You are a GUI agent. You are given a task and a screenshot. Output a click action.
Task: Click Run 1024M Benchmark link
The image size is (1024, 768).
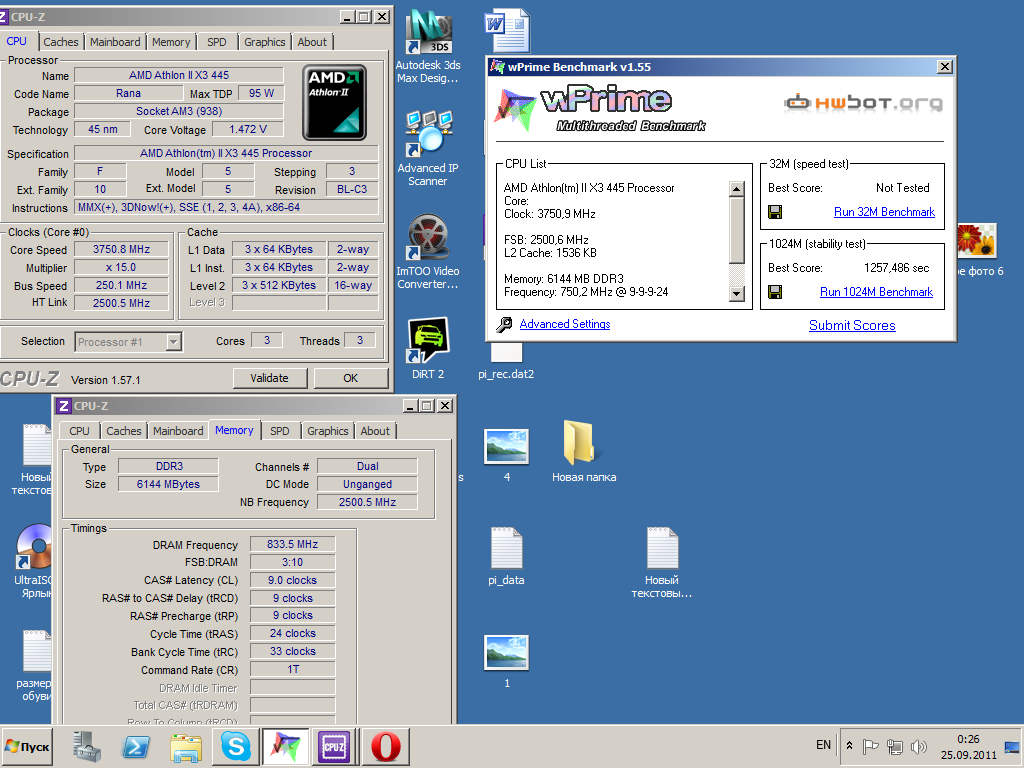click(876, 292)
